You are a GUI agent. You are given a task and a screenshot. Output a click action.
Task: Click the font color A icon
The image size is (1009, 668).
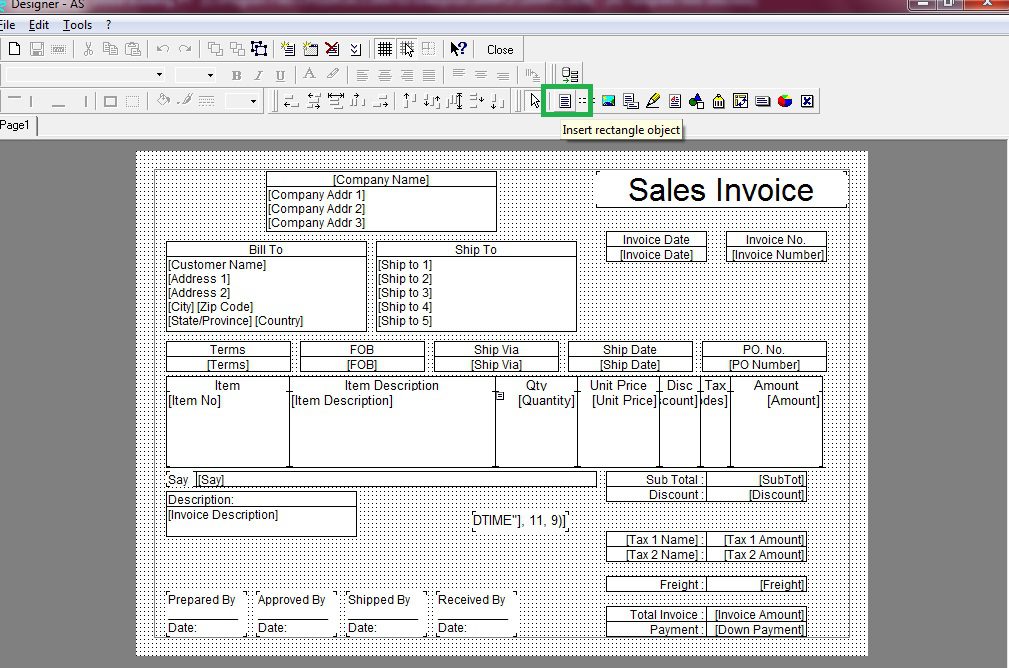(310, 75)
